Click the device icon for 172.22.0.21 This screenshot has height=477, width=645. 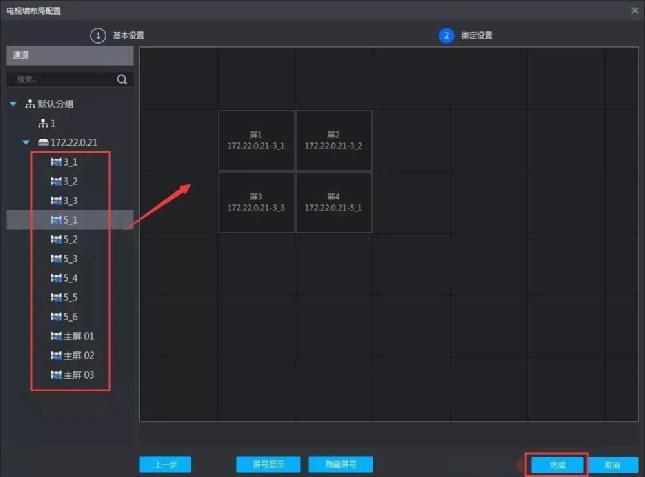[43, 142]
